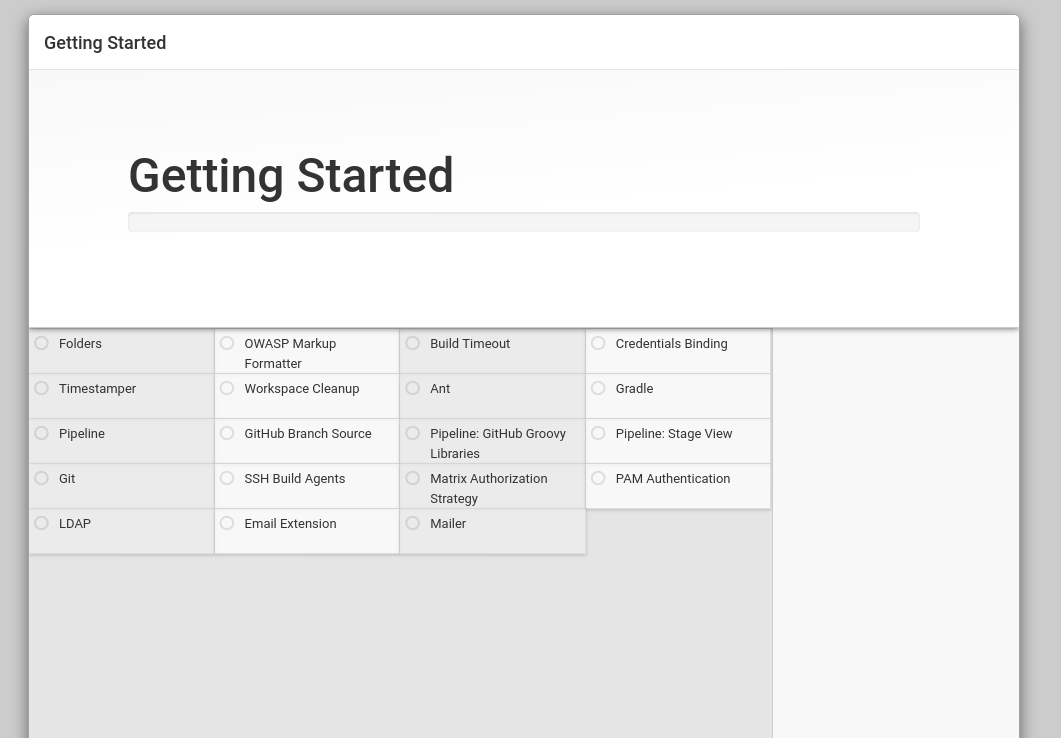This screenshot has height=738, width=1061.
Task: Click the Matrix Authorization Strategy label
Action: (x=488, y=488)
